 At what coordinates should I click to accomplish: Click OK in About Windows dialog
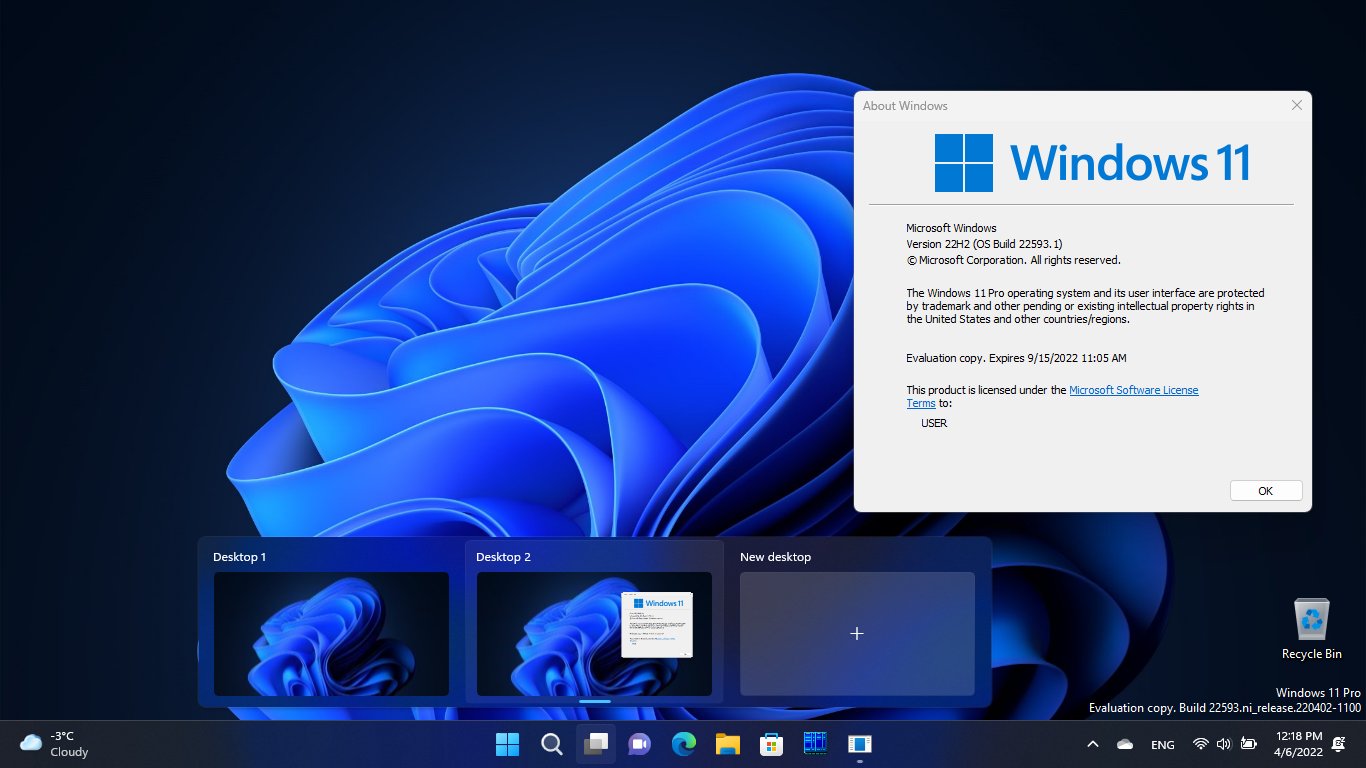pos(1266,491)
